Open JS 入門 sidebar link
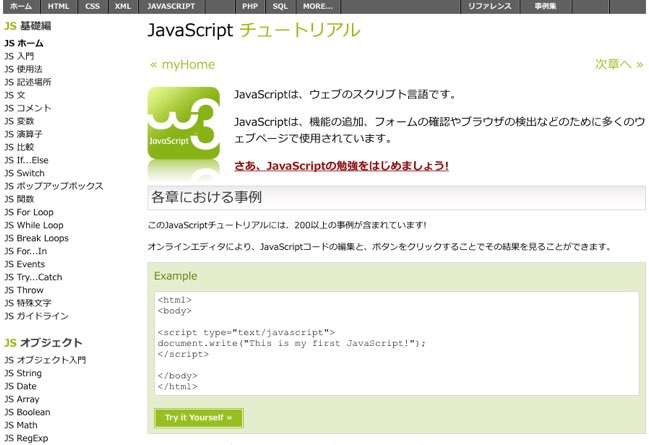Screen dimensions: 649x445 coord(19,56)
